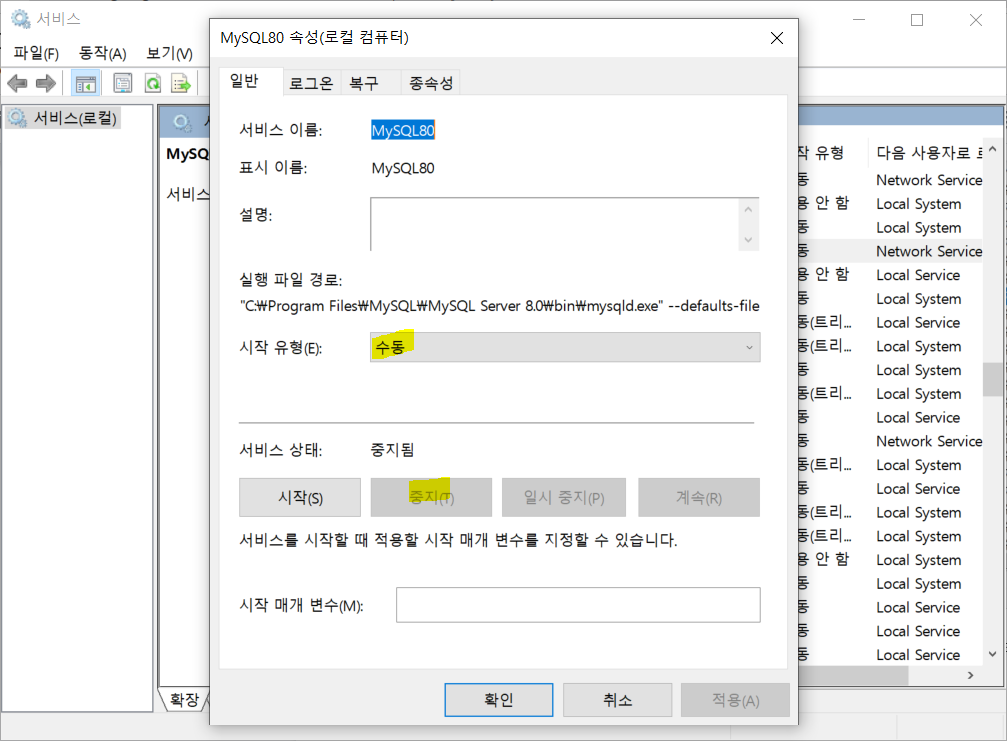Click the 중지(T) stop button
1007x741 pixels.
pyautogui.click(x=431, y=498)
